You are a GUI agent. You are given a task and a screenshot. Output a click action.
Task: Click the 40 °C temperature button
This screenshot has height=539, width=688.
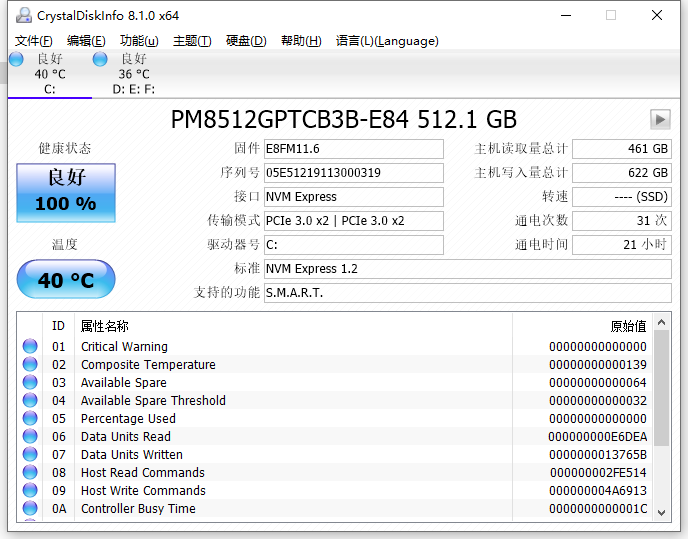(x=66, y=280)
